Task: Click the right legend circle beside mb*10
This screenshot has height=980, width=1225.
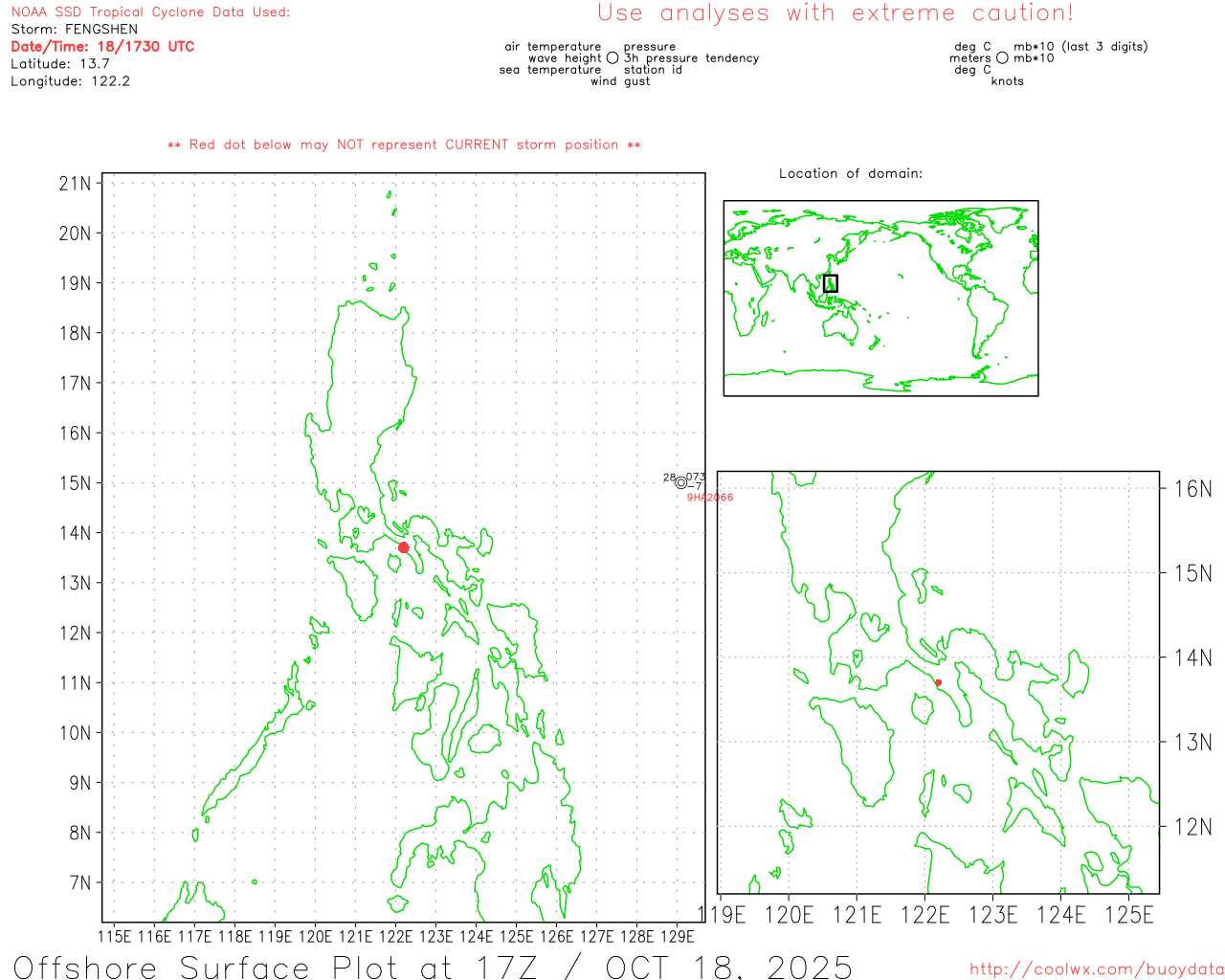Action: [1002, 58]
